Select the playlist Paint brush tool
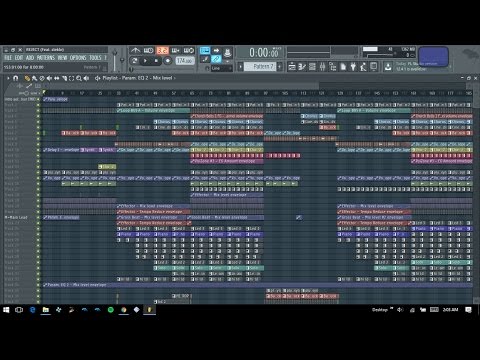 click(x=34, y=78)
